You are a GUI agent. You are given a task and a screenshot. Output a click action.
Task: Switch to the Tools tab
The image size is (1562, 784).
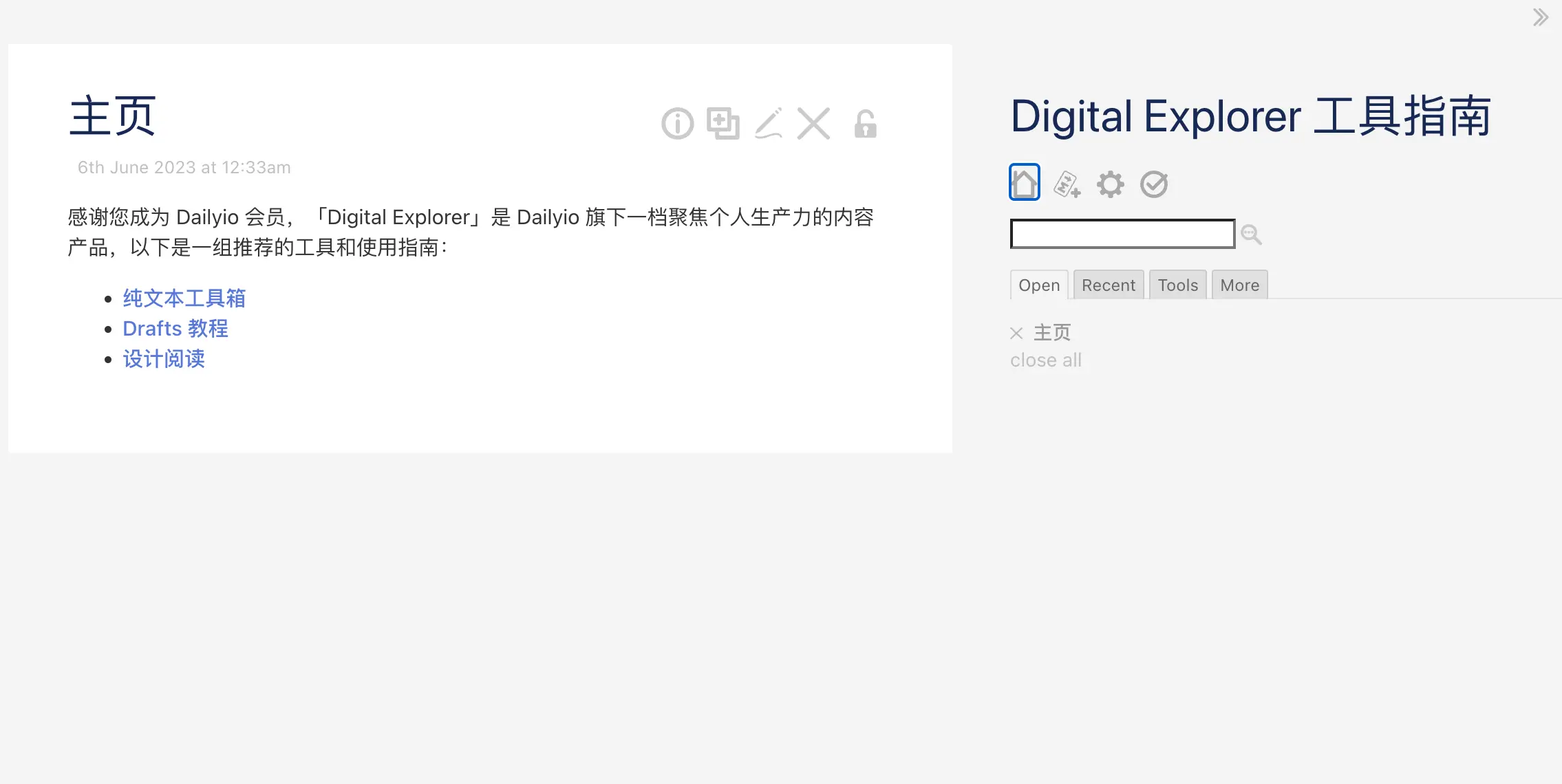pos(1178,285)
